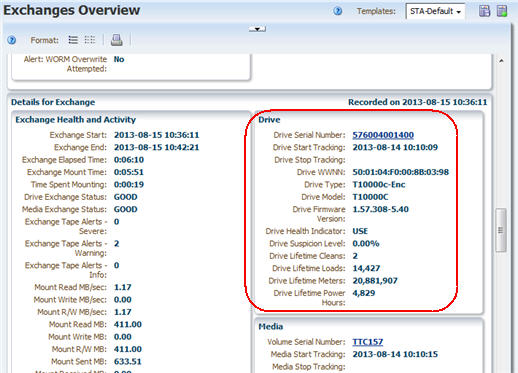Select Drive Suspicion Level 0.00% value
The height and width of the screenshot is (373, 518).
(366, 243)
